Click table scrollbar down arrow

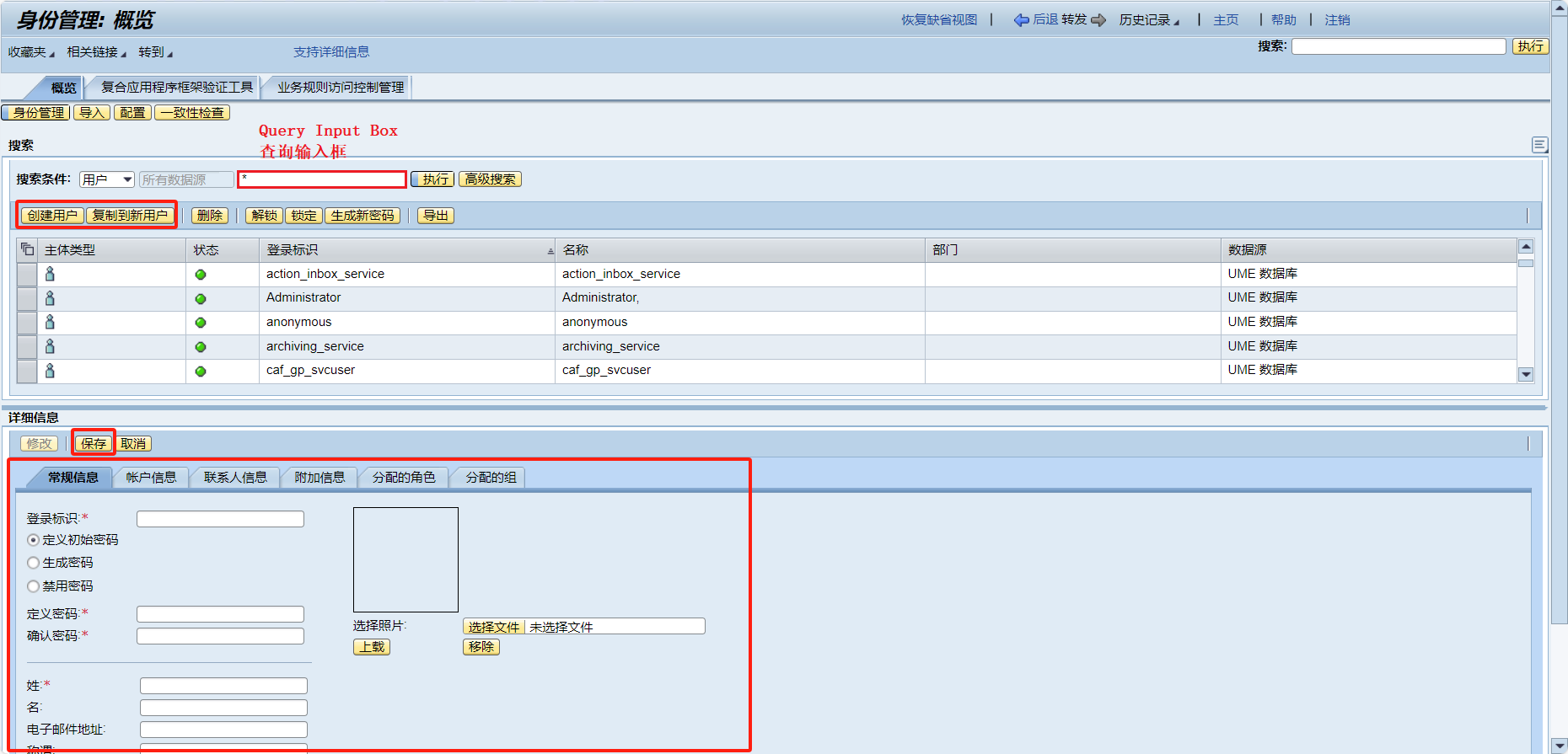pos(1526,375)
